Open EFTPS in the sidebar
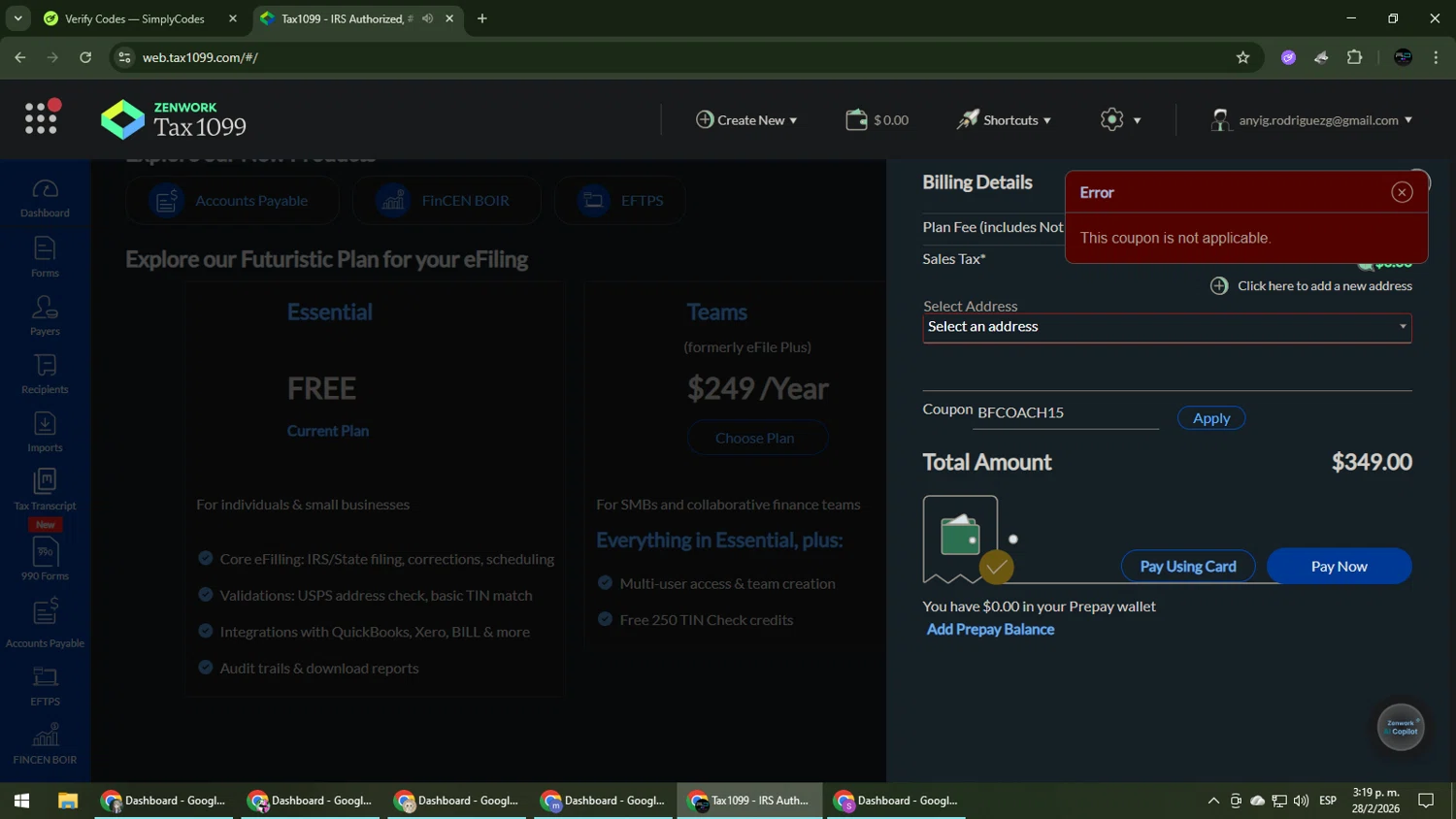 [45, 686]
